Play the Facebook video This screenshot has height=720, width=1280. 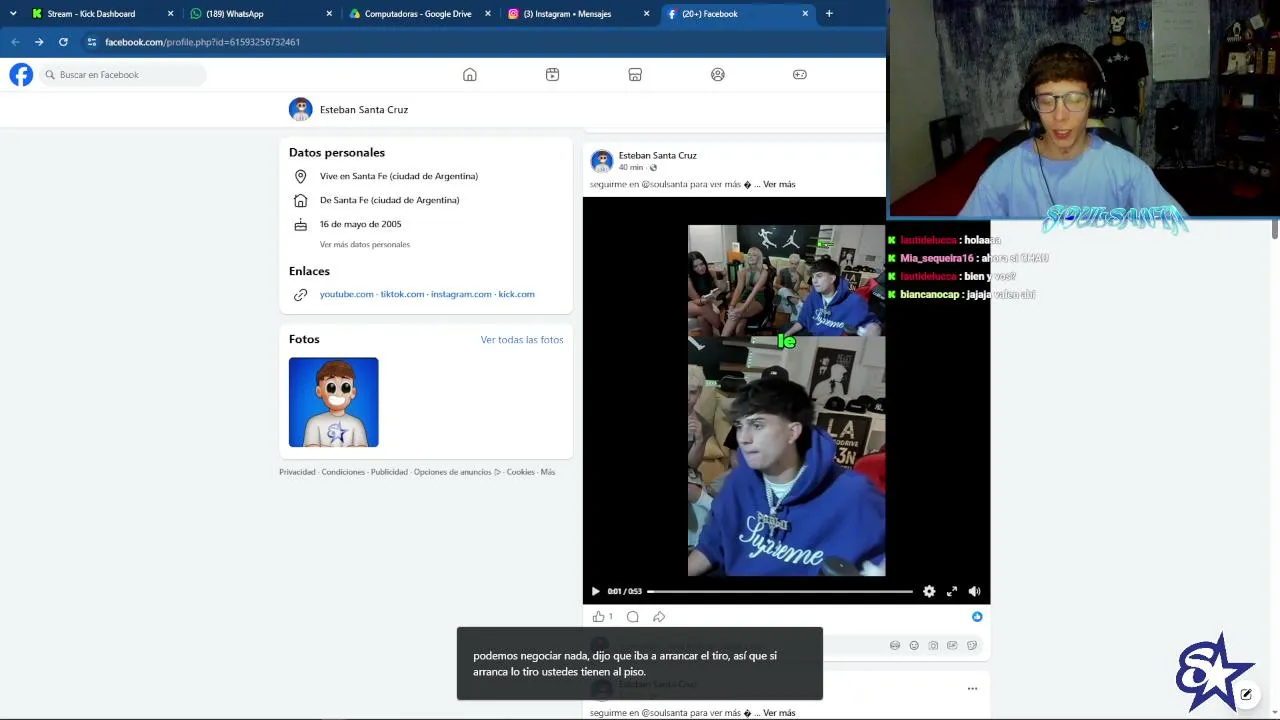[596, 591]
